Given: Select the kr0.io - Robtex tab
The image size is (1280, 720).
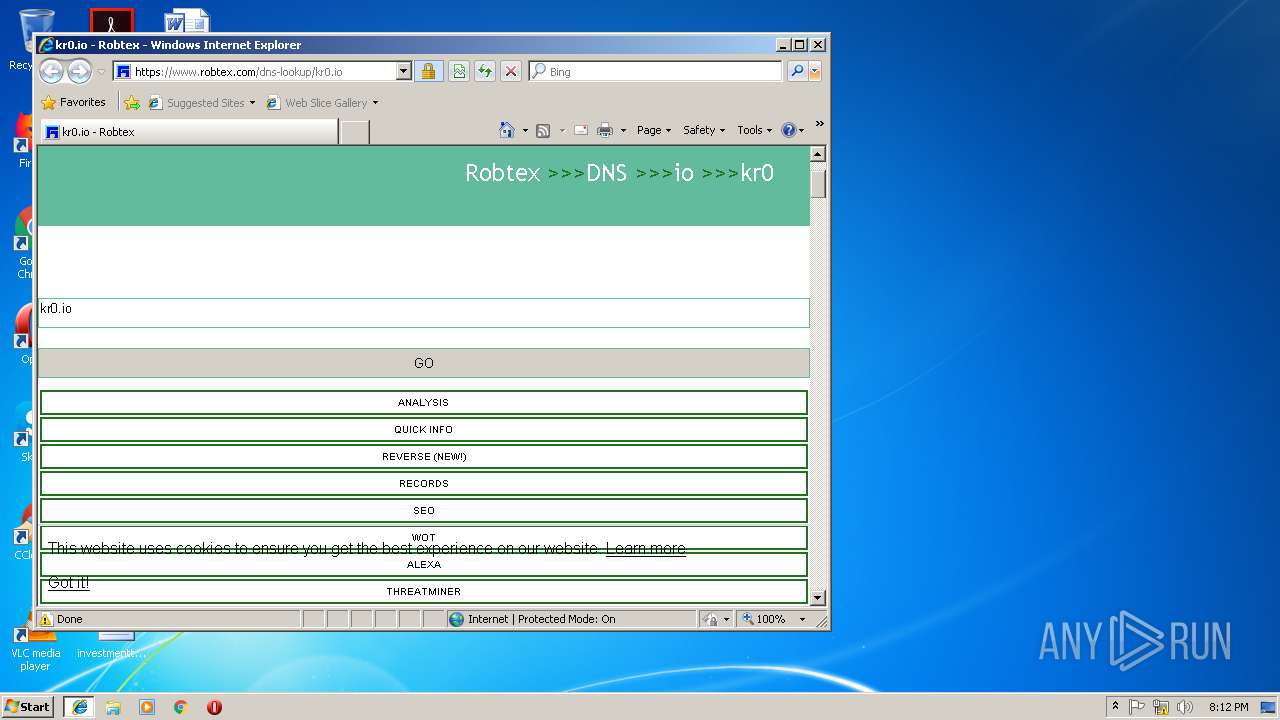Looking at the screenshot, I should (x=189, y=132).
